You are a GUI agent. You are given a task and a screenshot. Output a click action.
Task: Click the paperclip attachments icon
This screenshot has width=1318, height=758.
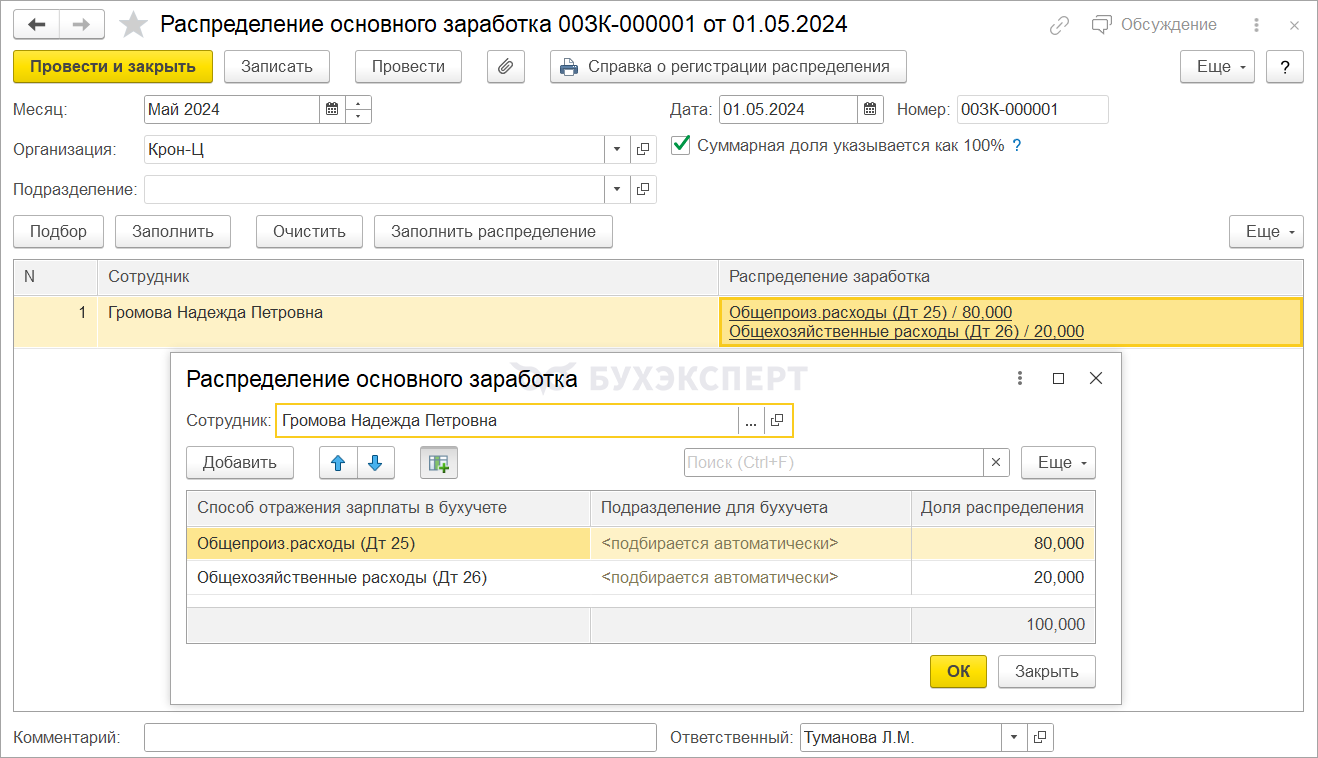(506, 67)
